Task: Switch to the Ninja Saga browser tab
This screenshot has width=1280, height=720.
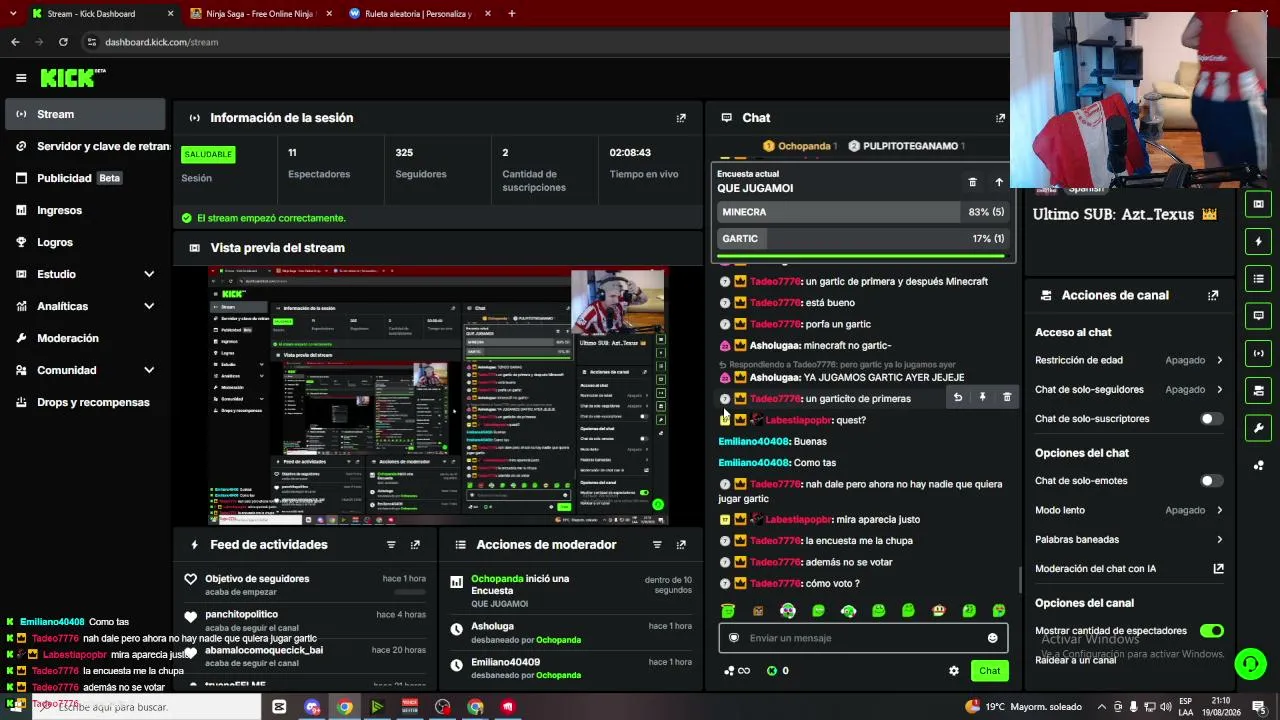Action: (259, 14)
